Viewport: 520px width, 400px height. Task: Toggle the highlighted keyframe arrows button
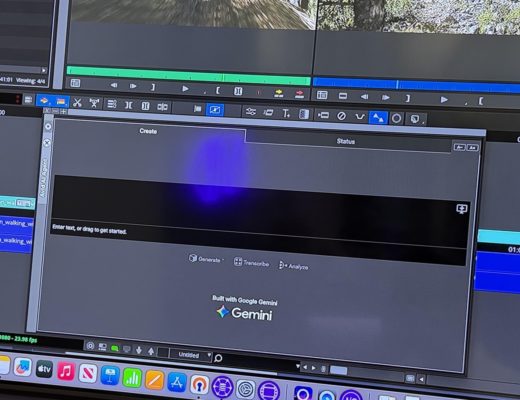(378, 118)
